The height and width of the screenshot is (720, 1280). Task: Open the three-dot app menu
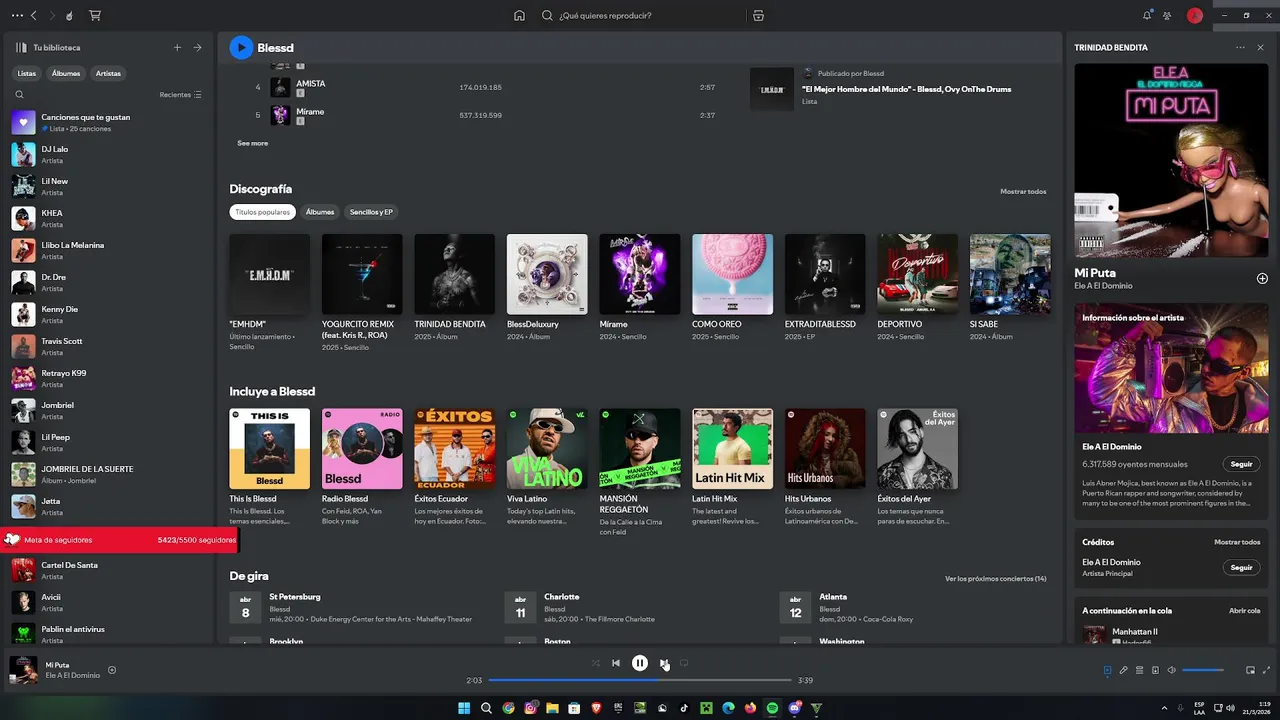16,16
